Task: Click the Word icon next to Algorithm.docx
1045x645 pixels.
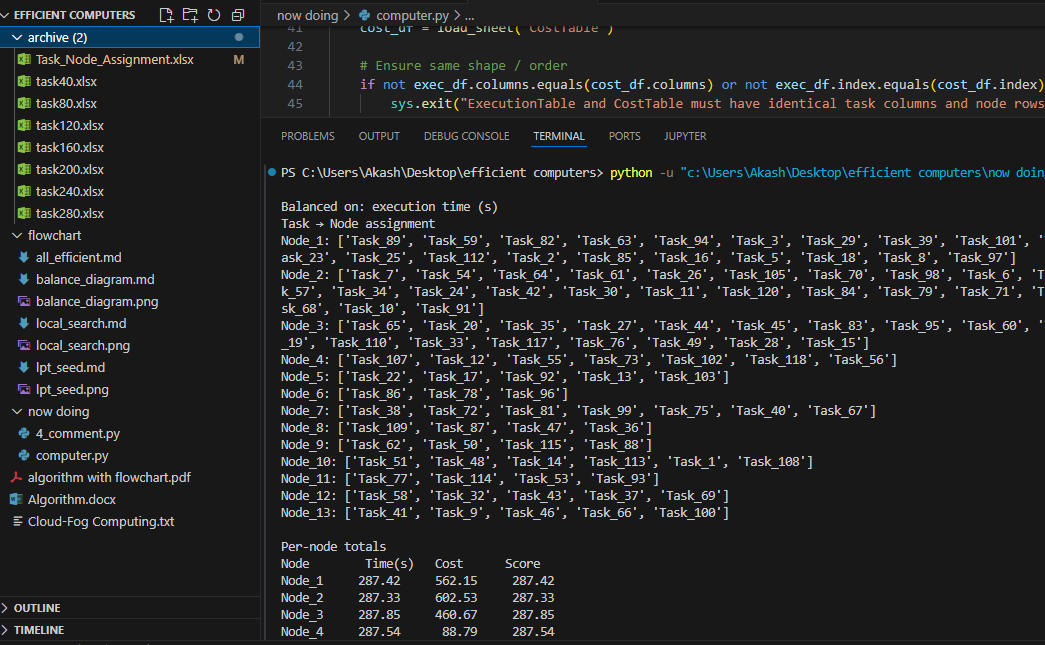Action: coord(17,500)
